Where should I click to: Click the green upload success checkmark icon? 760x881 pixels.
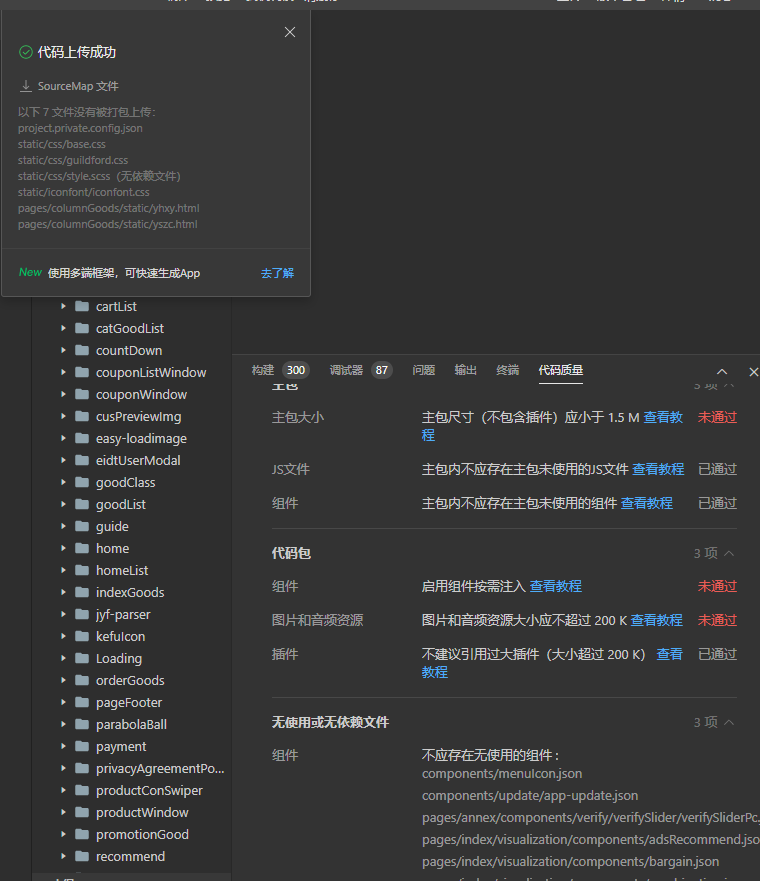[x=26, y=52]
